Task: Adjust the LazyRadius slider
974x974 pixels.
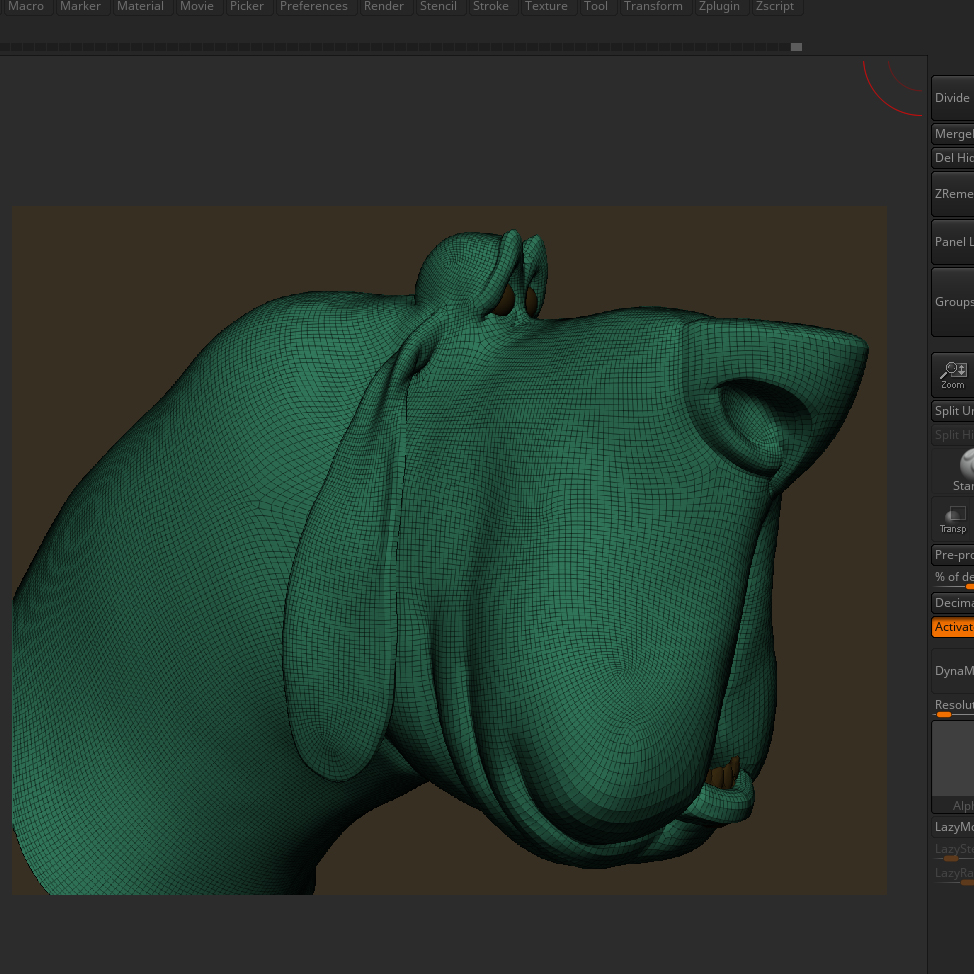Action: click(x=953, y=875)
